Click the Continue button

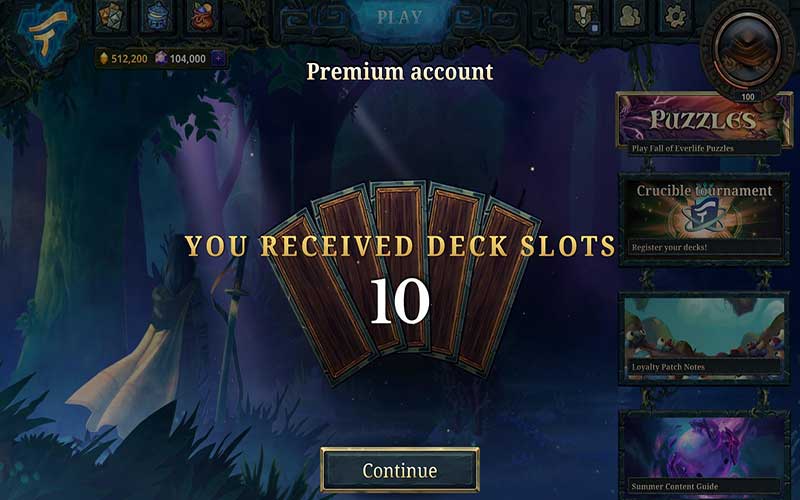click(399, 470)
